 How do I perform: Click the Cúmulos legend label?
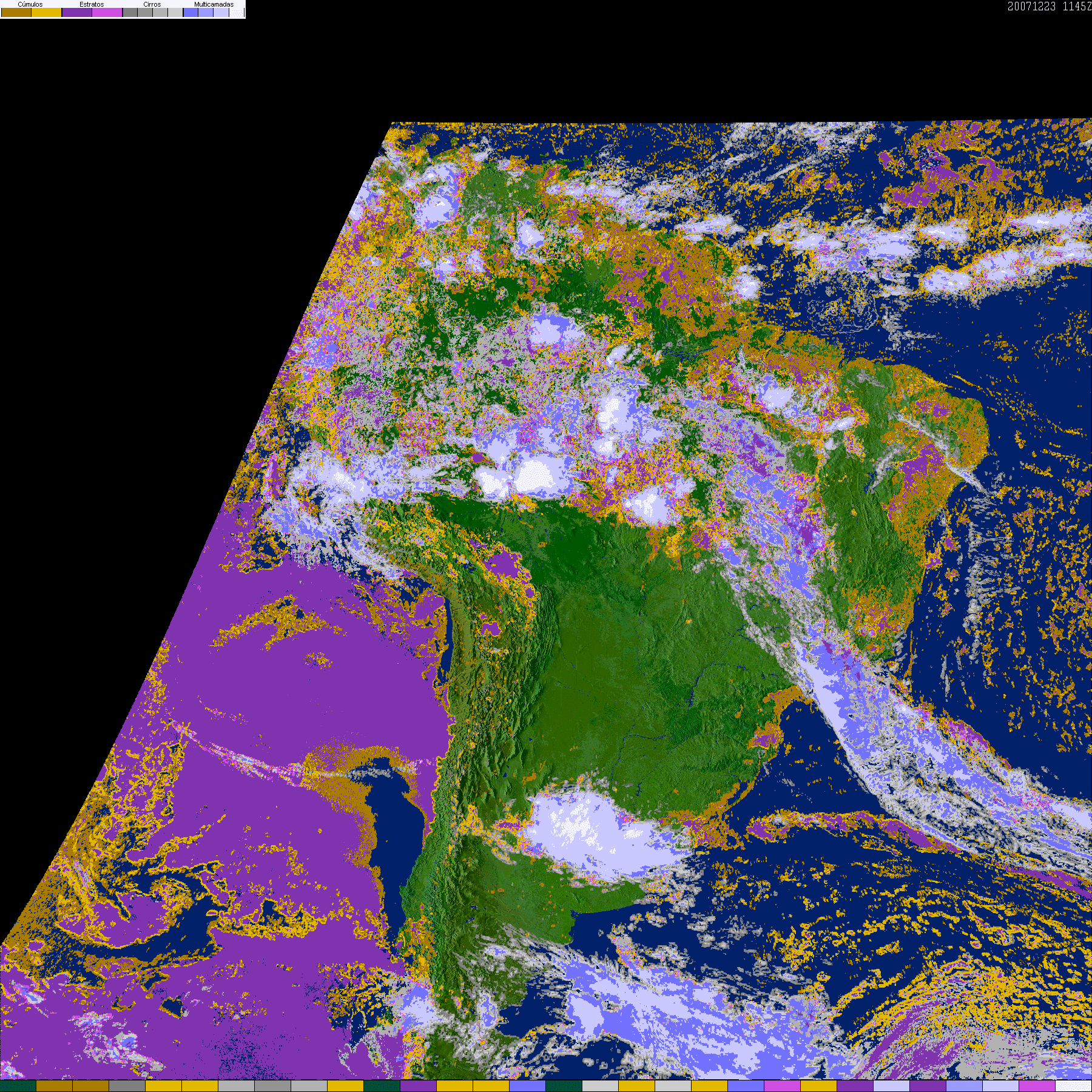(30, 4)
